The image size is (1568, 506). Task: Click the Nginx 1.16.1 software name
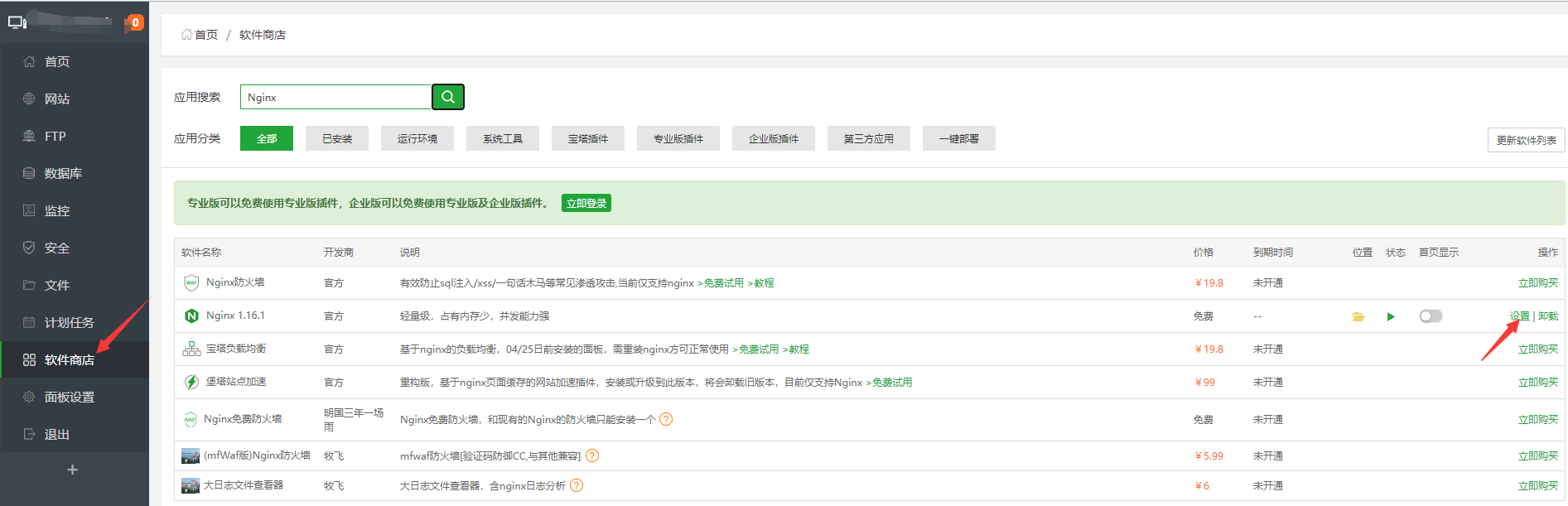(235, 316)
